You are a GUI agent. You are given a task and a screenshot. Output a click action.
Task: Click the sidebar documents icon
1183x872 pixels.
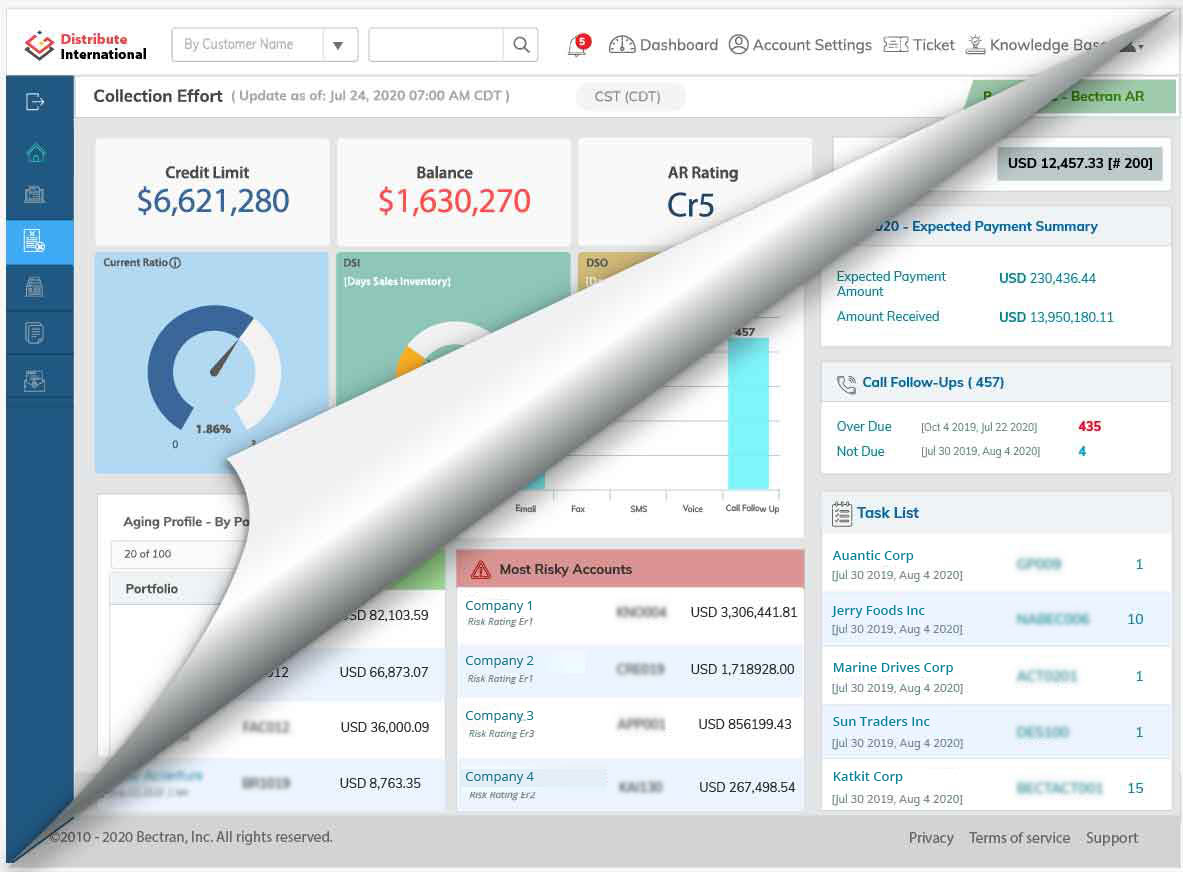click(x=35, y=333)
